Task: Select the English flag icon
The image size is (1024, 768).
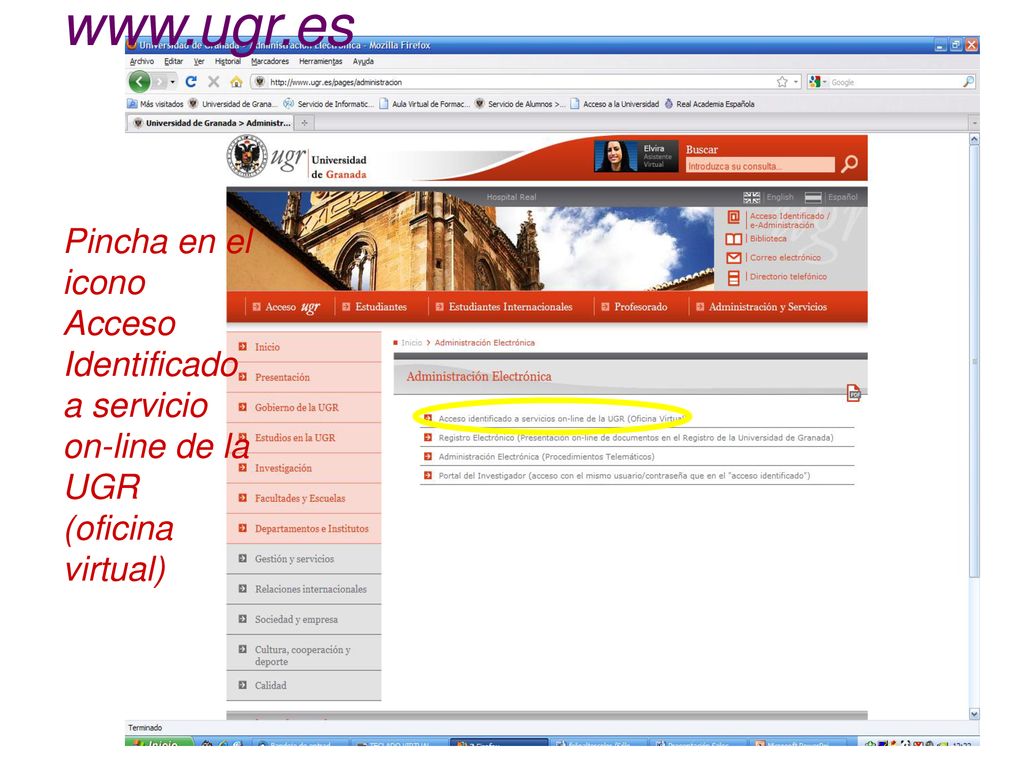Action: 752,197
